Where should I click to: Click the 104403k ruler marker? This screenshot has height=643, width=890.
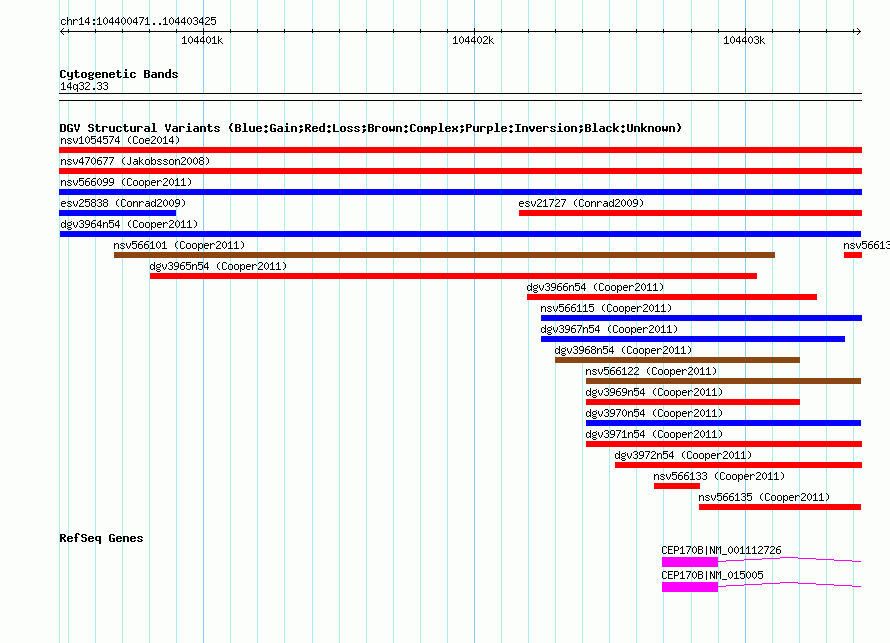click(x=744, y=40)
